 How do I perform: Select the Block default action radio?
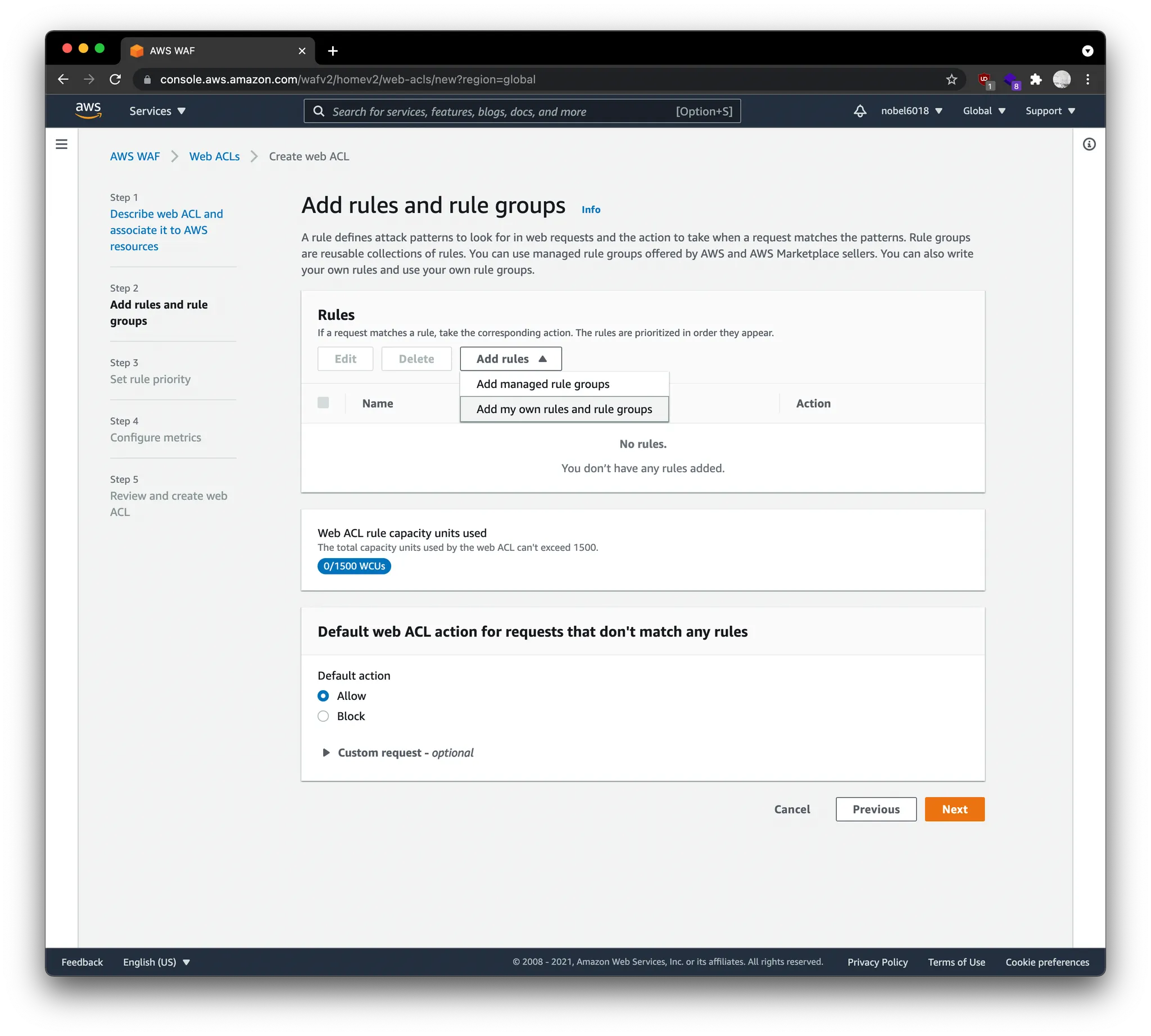pos(323,716)
